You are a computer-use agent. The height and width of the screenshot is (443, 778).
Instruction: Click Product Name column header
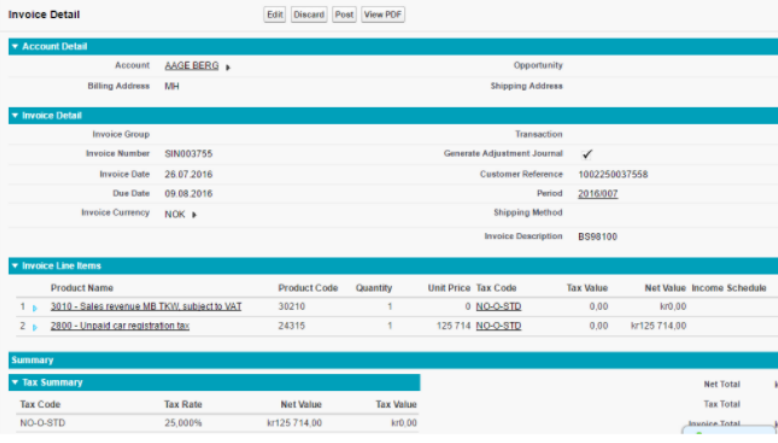pyautogui.click(x=82, y=288)
